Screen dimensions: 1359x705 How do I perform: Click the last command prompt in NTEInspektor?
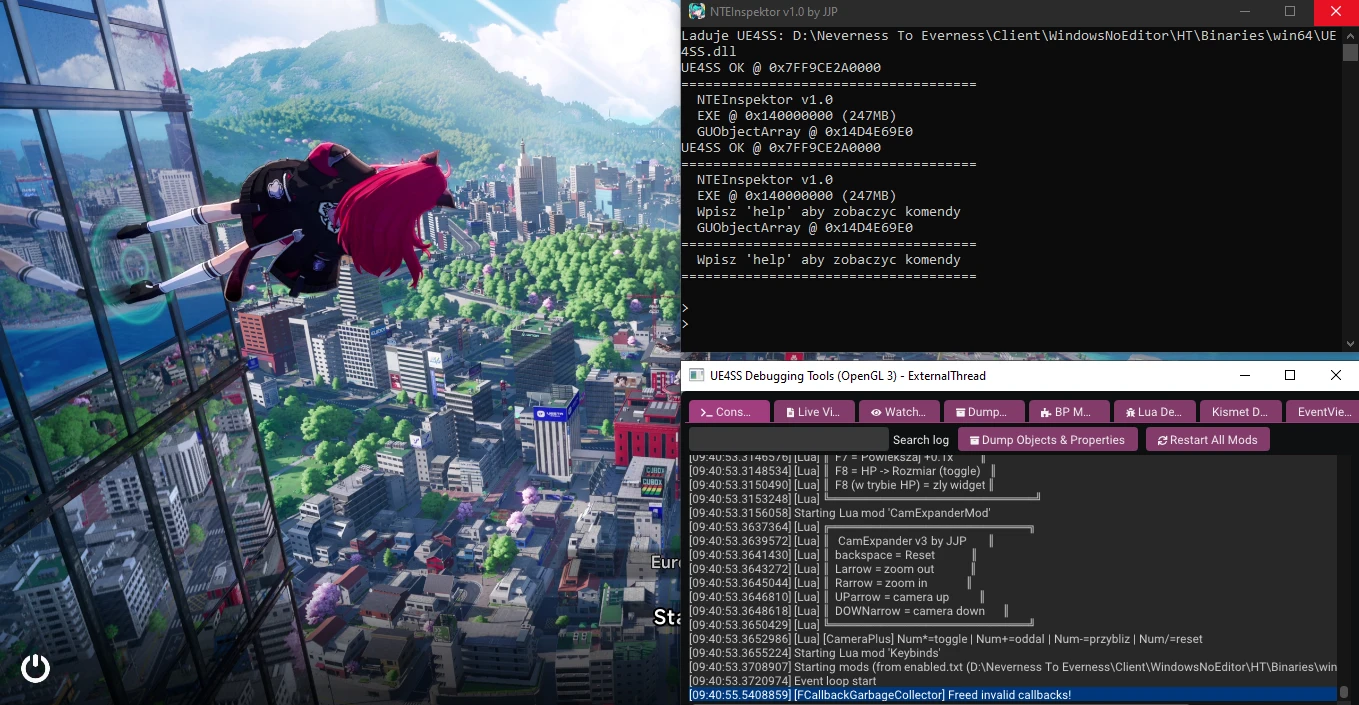(685, 324)
